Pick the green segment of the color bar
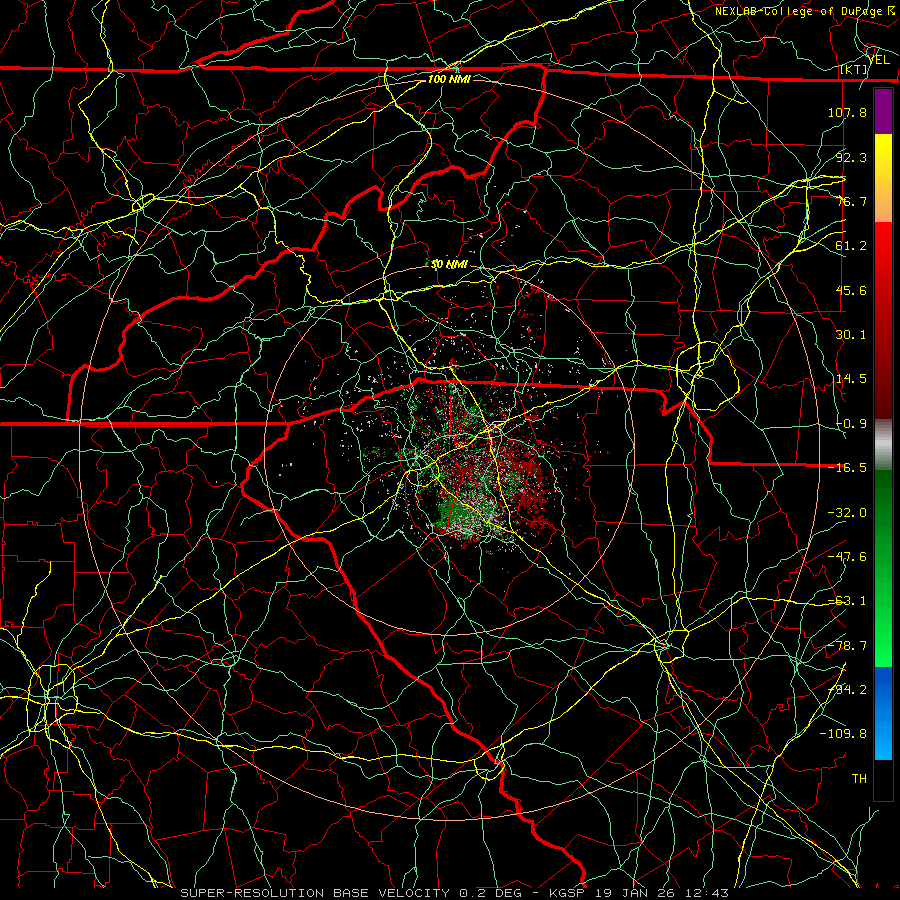 pyautogui.click(x=883, y=568)
